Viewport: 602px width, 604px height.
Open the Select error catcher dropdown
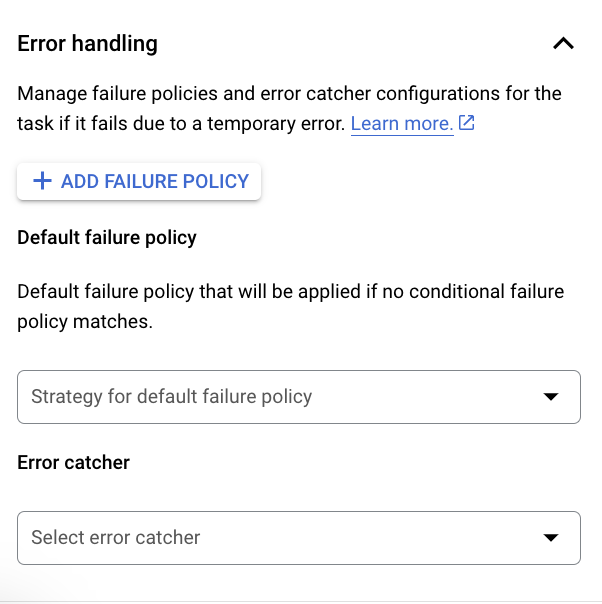(298, 538)
